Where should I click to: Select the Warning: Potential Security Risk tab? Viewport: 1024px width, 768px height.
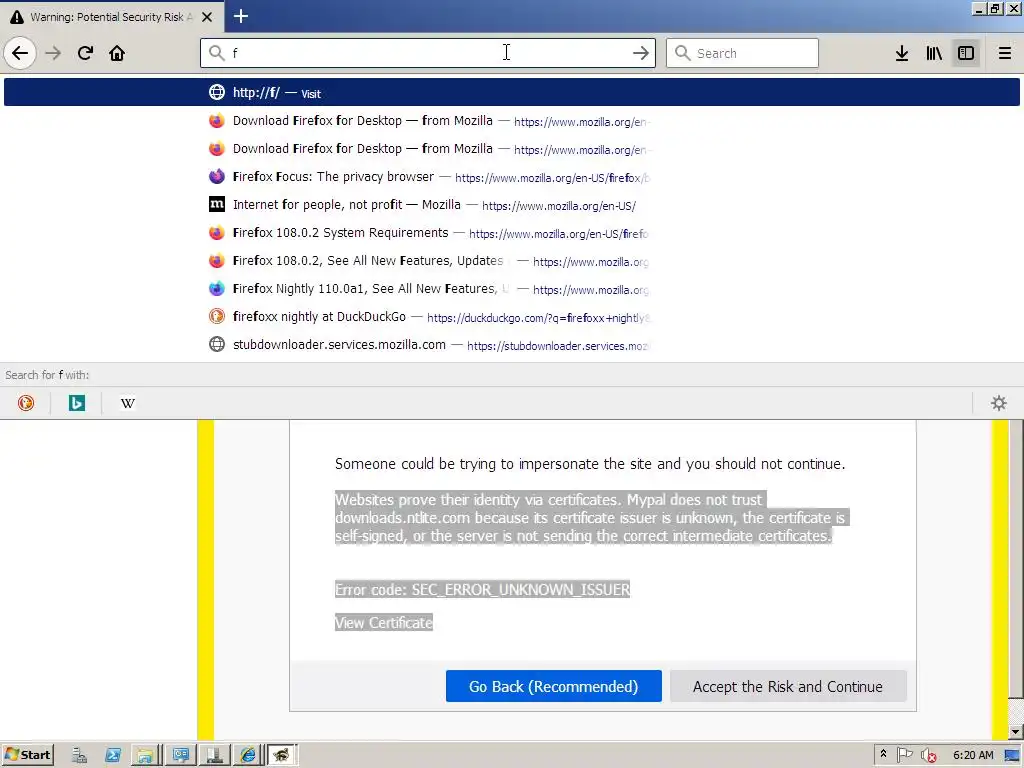[112, 17]
